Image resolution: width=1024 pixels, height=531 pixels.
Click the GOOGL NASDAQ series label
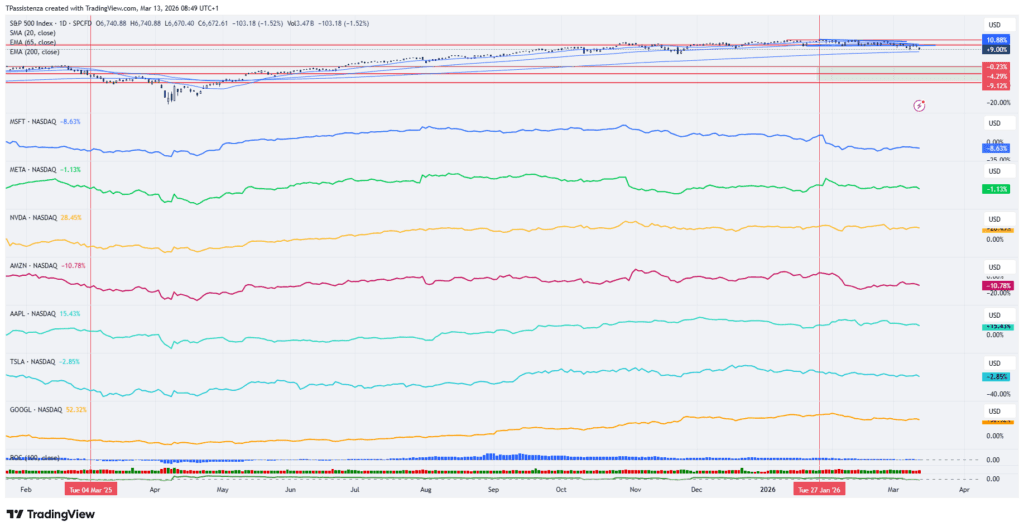[34, 409]
